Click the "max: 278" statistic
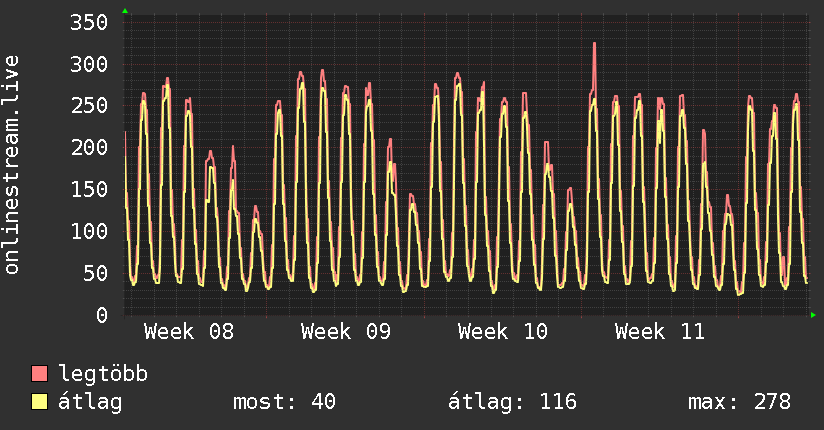Screen dimensions: 824x430 click(x=739, y=402)
